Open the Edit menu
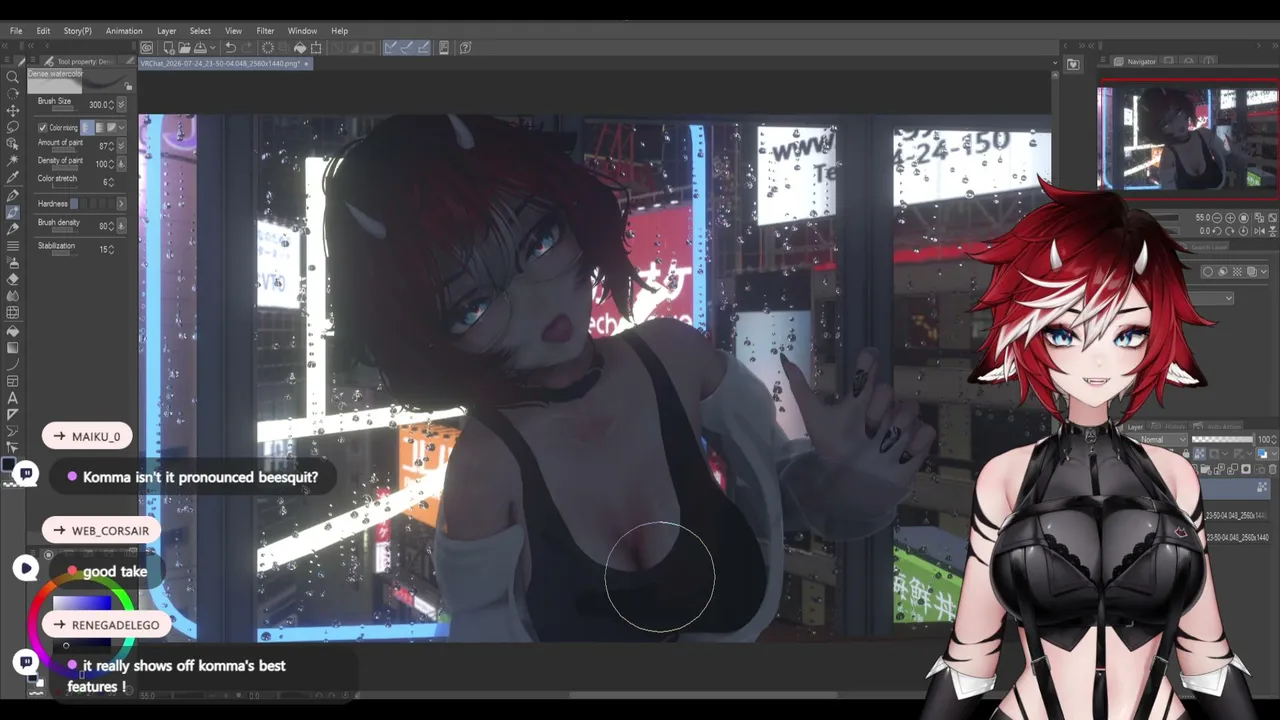This screenshot has height=720, width=1280. pyautogui.click(x=43, y=31)
